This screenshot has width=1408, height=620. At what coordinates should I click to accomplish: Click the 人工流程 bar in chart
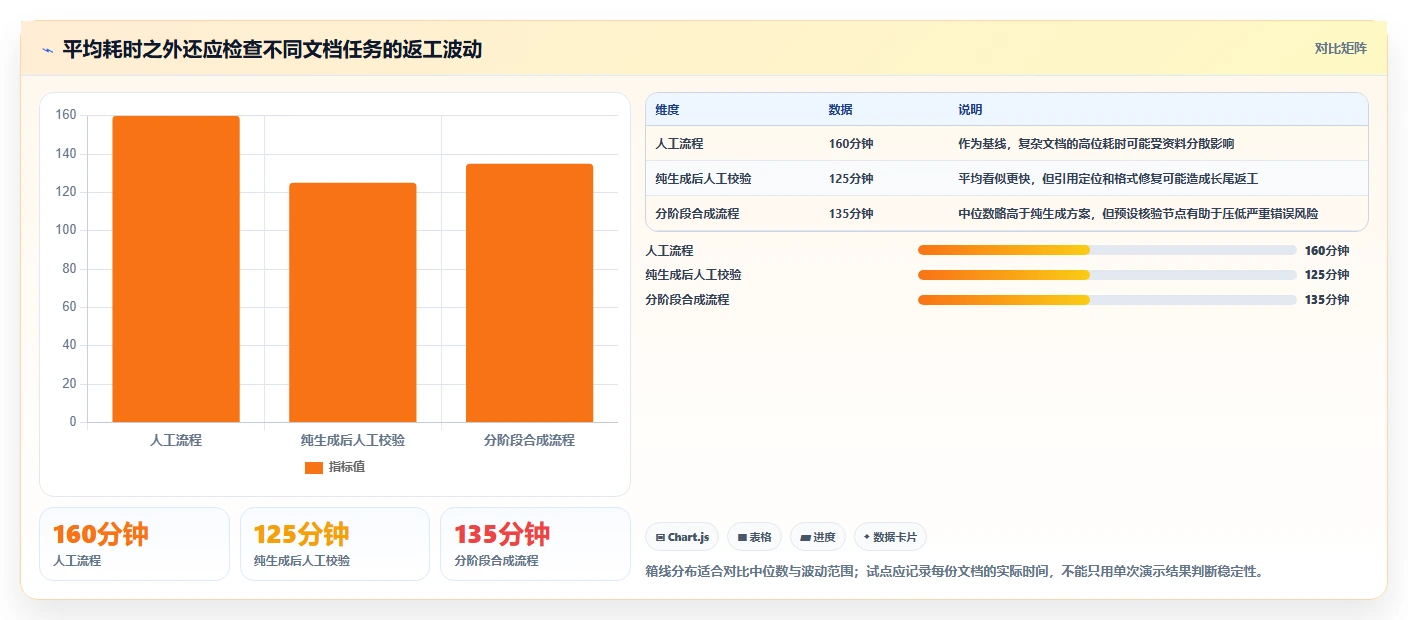click(x=176, y=269)
